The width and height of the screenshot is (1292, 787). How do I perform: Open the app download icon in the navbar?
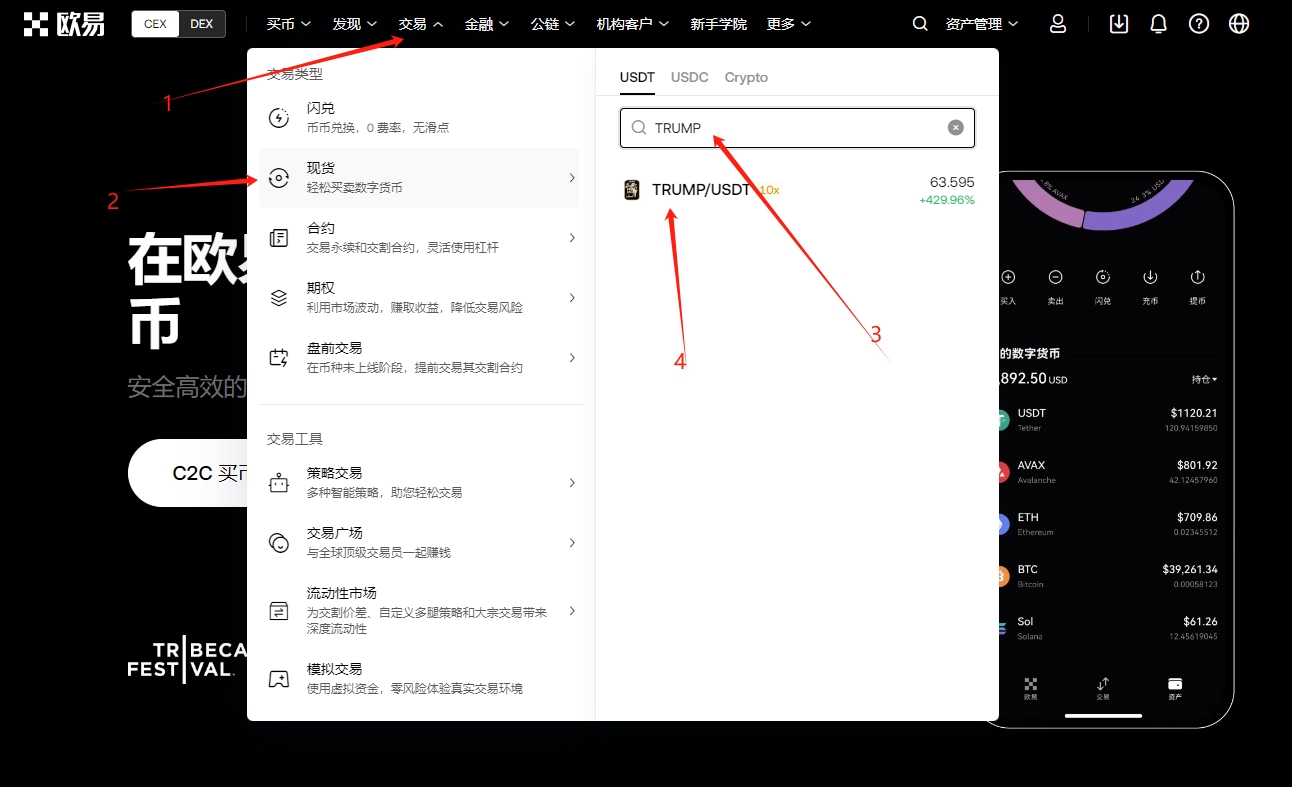click(1118, 23)
